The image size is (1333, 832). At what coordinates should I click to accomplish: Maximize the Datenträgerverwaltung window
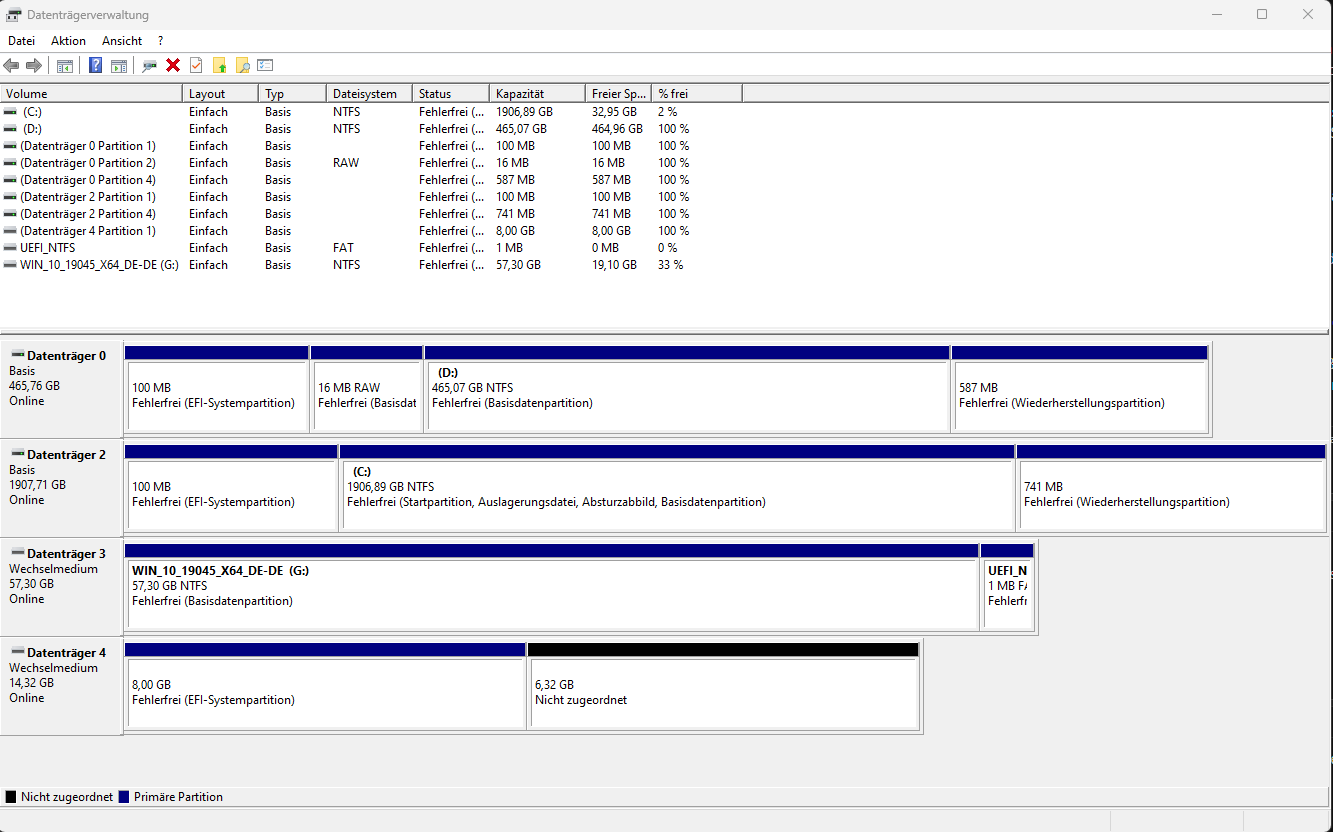(1262, 14)
